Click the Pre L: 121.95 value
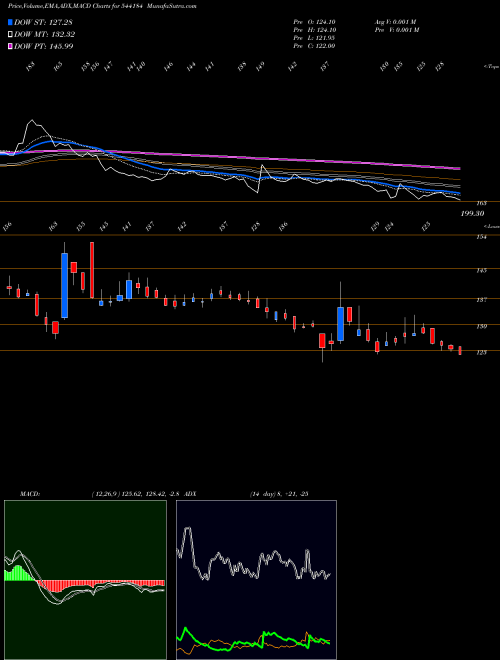The height and width of the screenshot is (660, 500). [314, 38]
